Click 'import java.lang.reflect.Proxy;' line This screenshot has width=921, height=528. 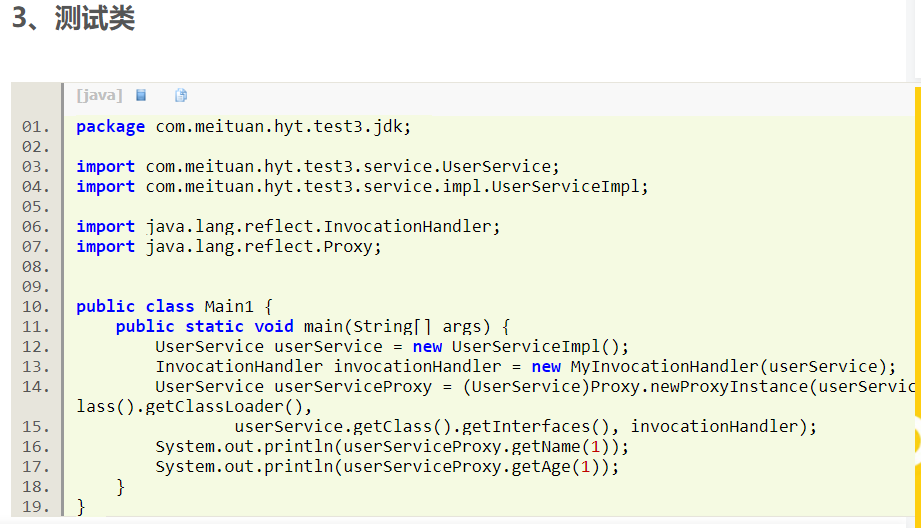[228, 247]
